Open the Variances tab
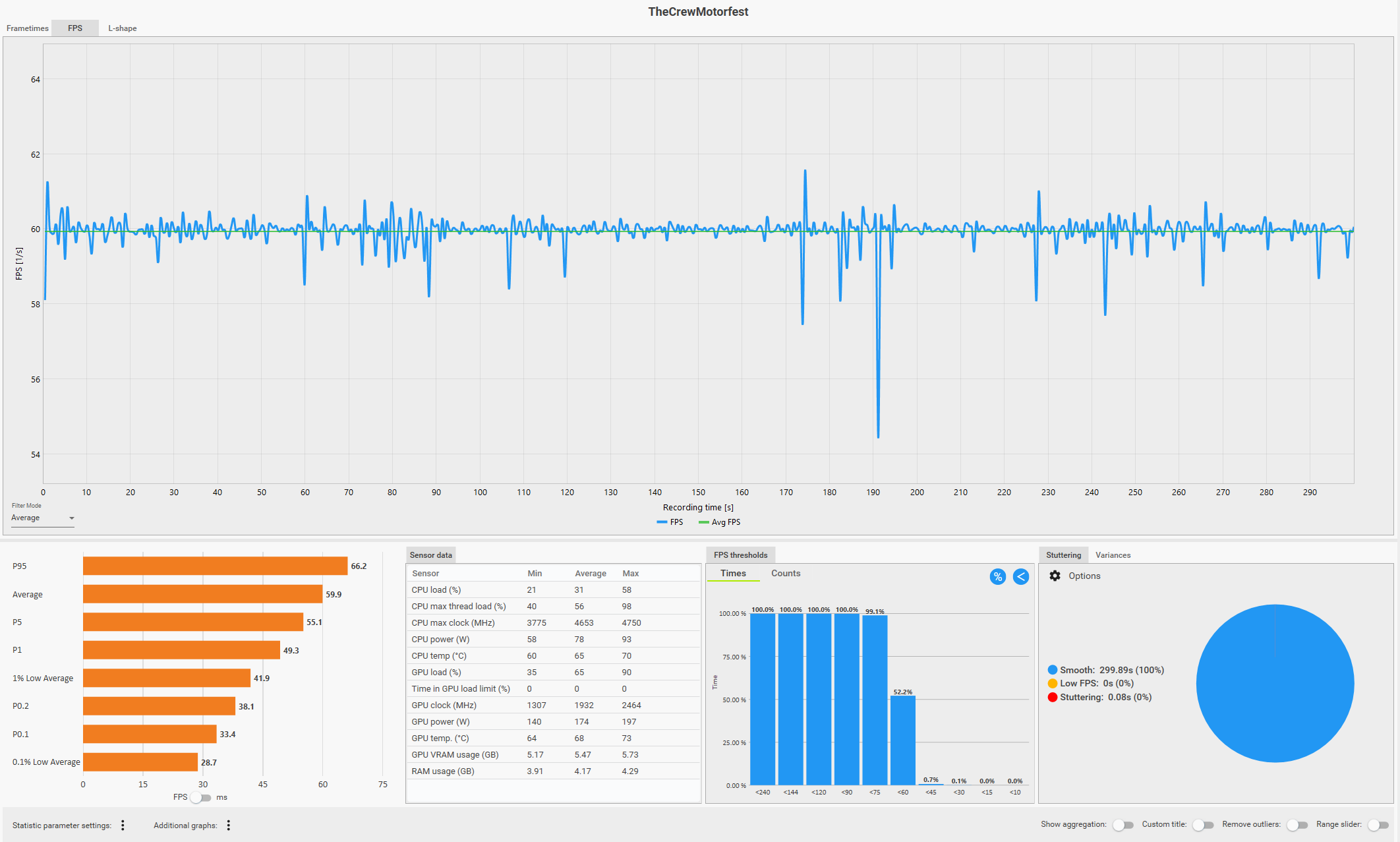This screenshot has width=1400, height=842. pyautogui.click(x=1113, y=555)
